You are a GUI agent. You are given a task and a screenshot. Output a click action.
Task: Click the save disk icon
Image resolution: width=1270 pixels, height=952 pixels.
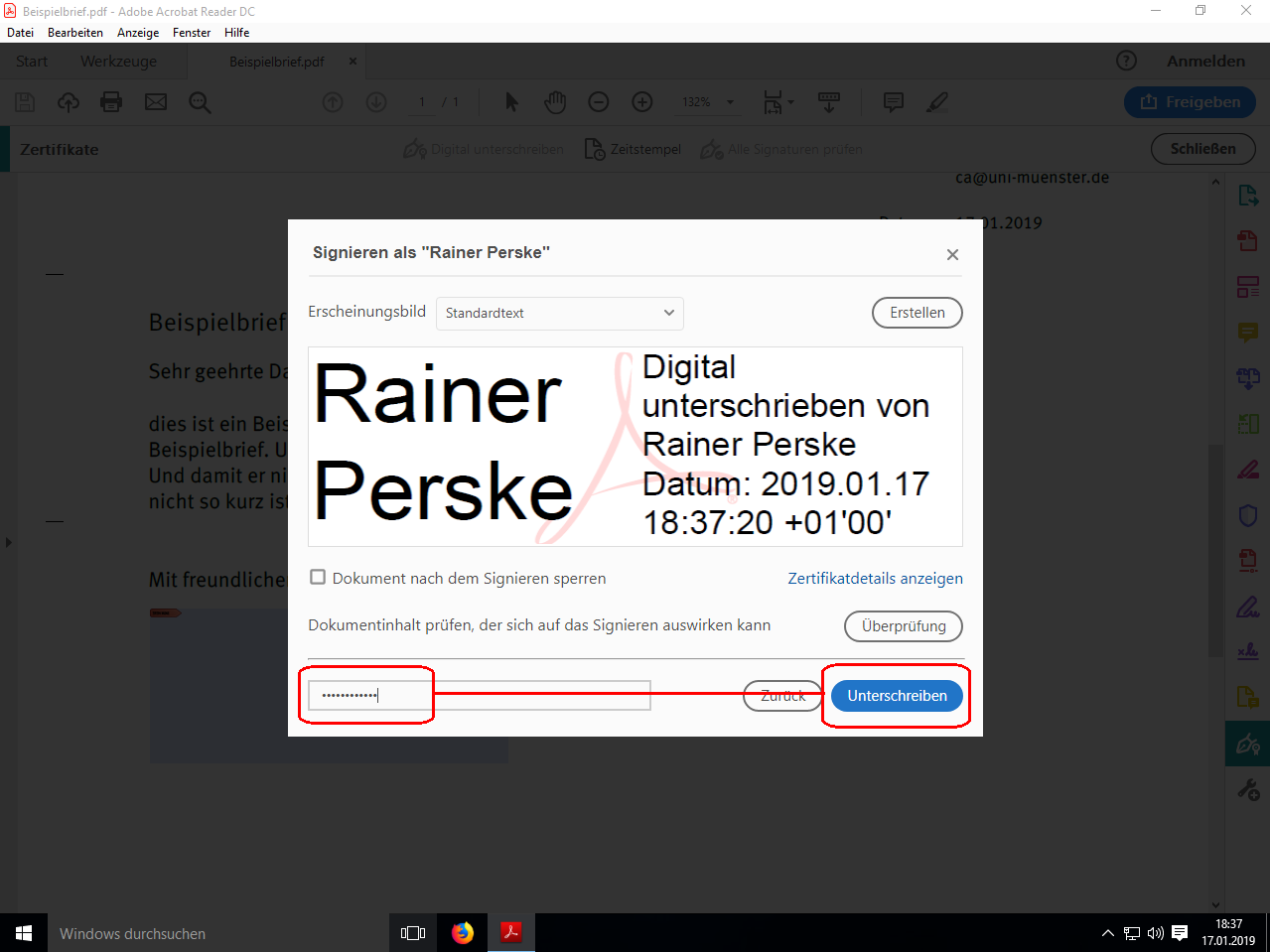(x=25, y=102)
